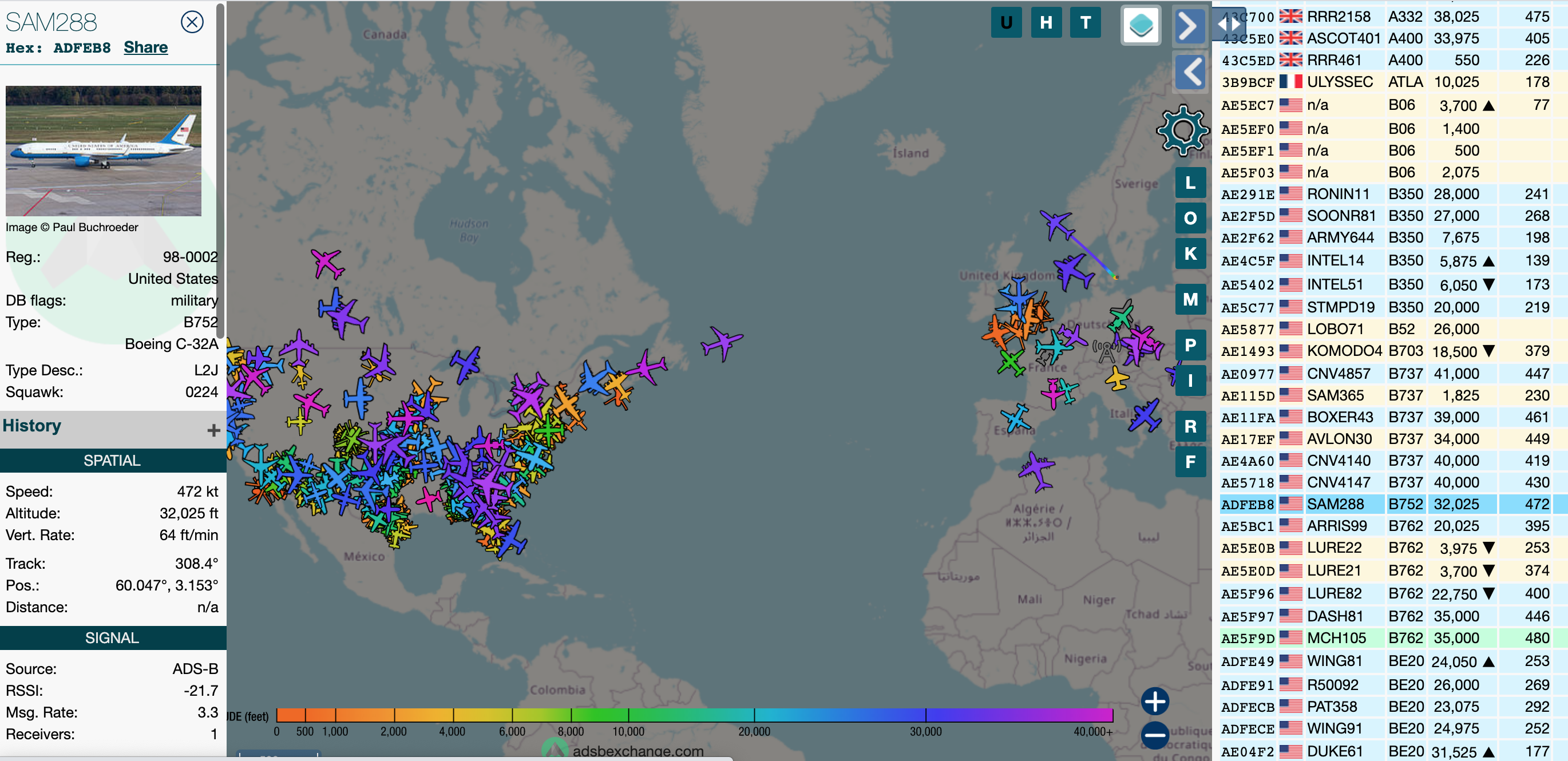This screenshot has height=761, width=1568.
Task: Click the light-blue plane over España
Action: coord(1016,419)
